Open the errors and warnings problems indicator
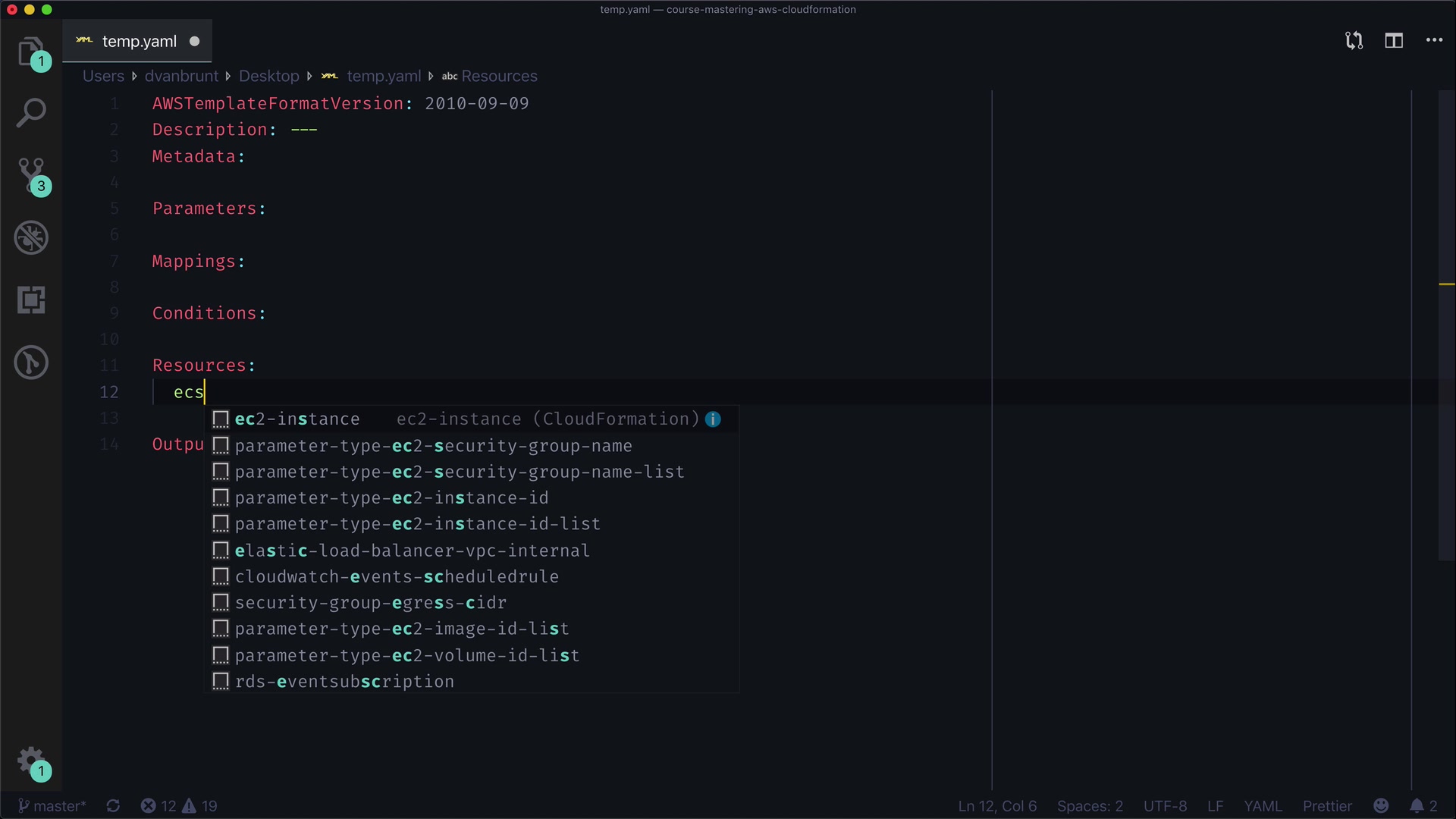Viewport: 1456px width, 819px height. click(x=179, y=806)
